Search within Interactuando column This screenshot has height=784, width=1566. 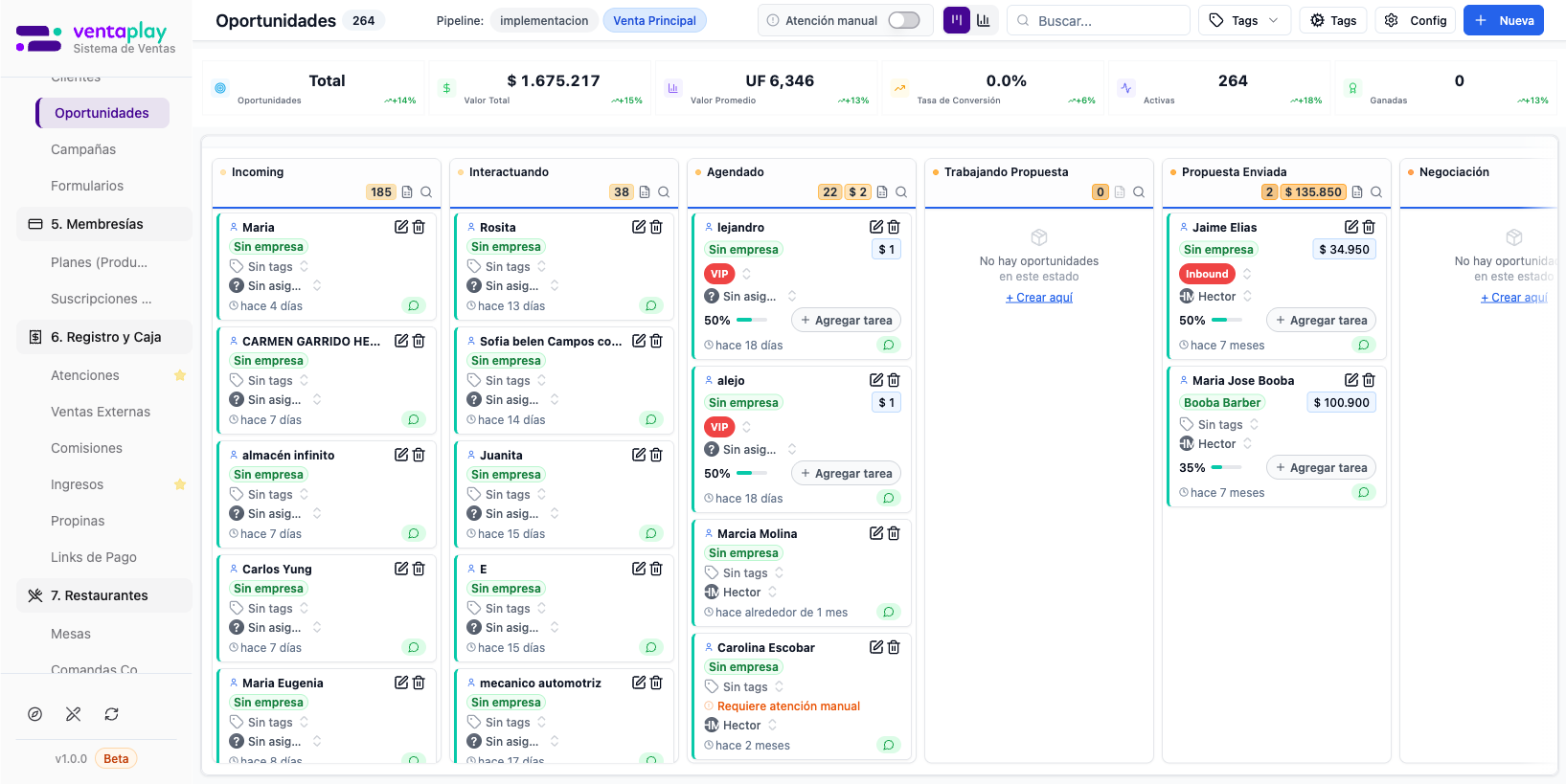664,192
